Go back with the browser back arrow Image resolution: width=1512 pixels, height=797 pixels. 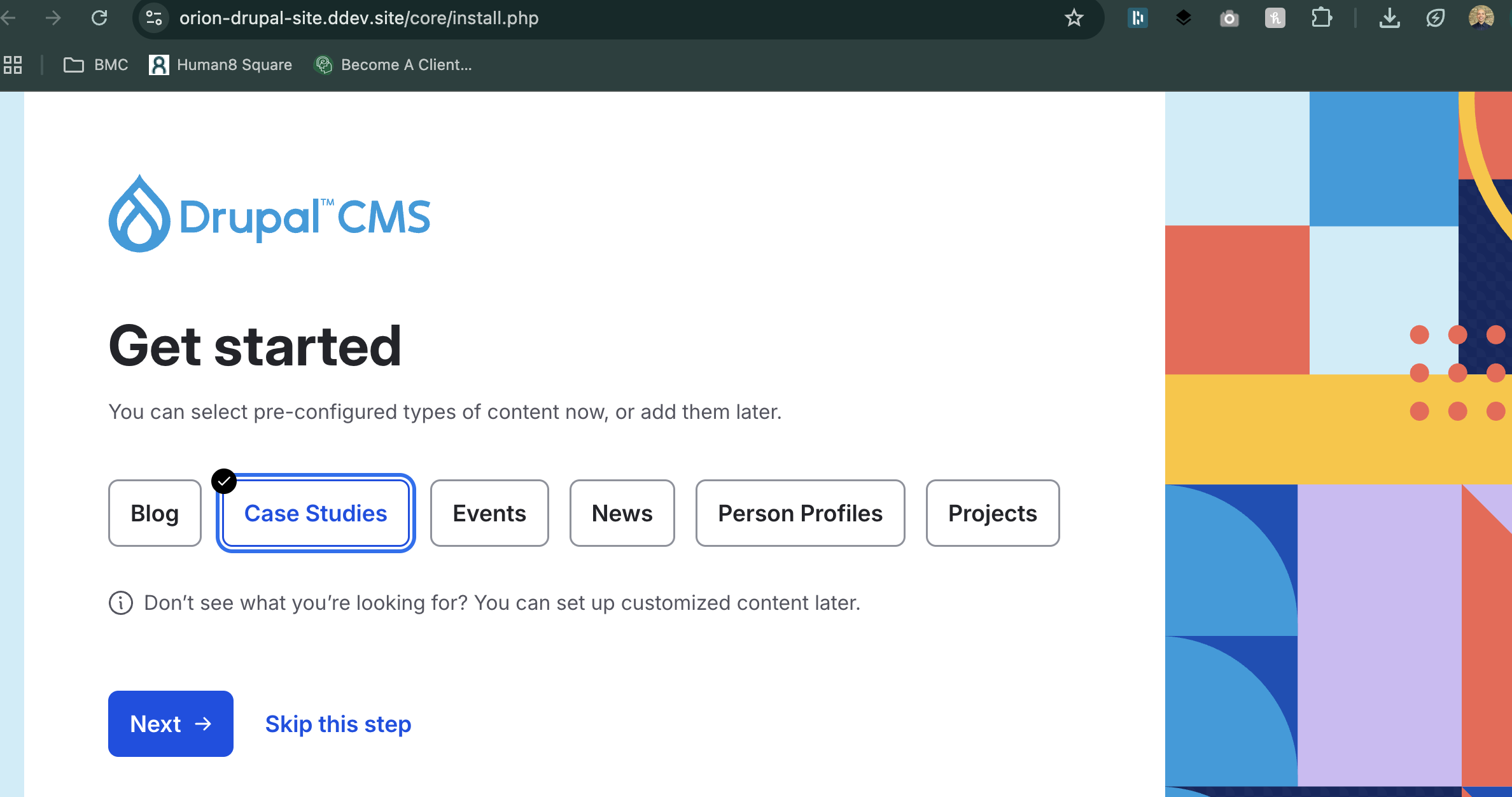pos(8,18)
